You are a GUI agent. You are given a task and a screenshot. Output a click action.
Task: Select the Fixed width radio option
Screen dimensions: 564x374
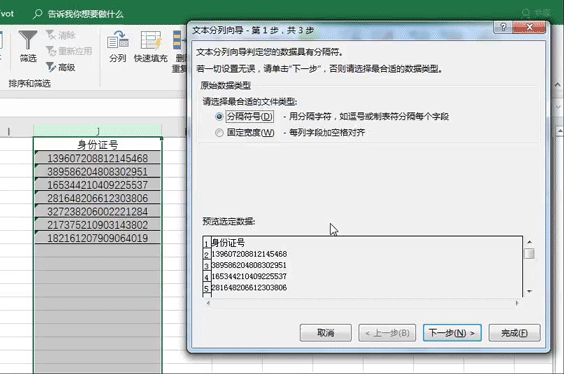tap(219, 133)
